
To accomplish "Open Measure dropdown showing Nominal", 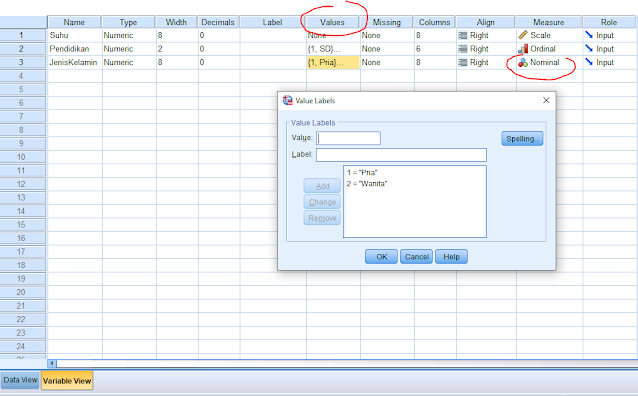I will coord(549,62).
